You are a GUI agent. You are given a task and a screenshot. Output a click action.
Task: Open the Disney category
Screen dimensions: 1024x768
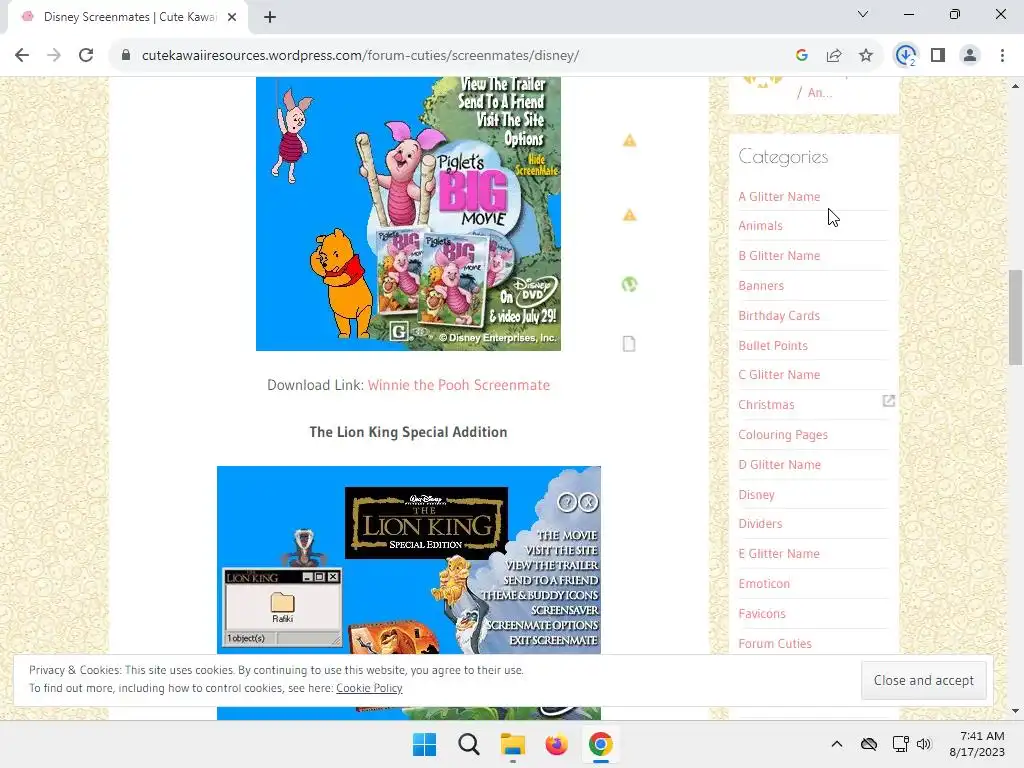[x=756, y=494]
